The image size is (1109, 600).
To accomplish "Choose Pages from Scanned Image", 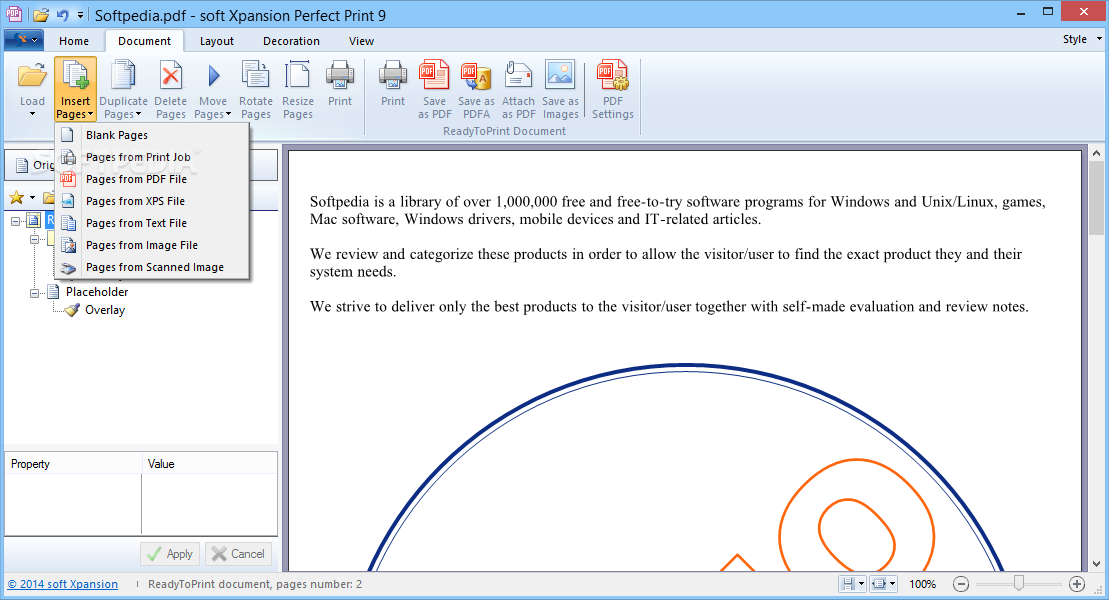I will pos(152,267).
